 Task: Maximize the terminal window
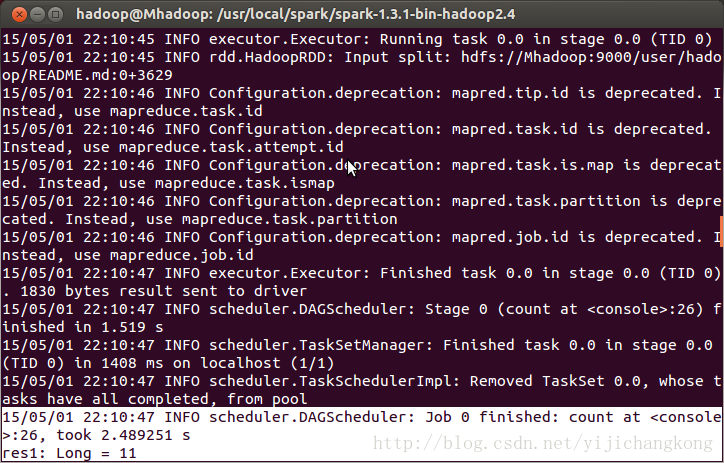point(55,15)
